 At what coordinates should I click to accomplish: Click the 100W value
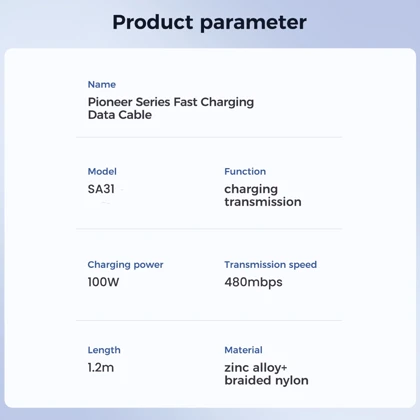pos(103,282)
